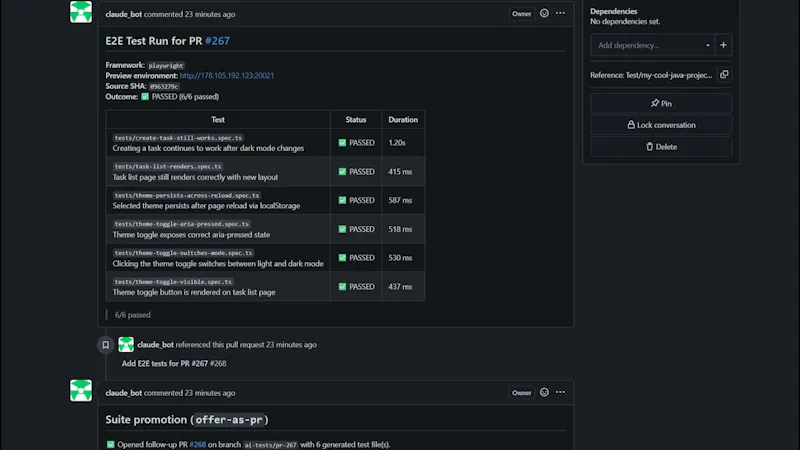Click description 'Selected theme persists after page reload via localStorage'

[206, 206]
